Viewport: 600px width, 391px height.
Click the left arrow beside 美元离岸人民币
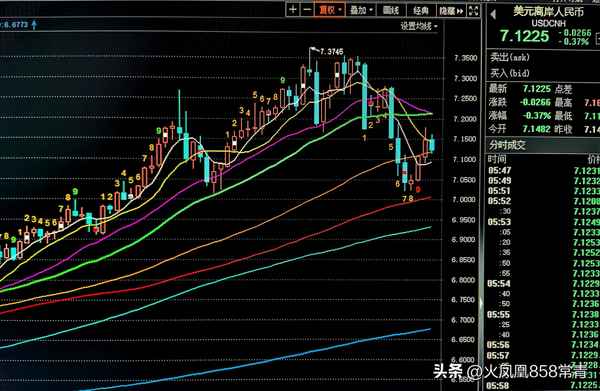493,15
